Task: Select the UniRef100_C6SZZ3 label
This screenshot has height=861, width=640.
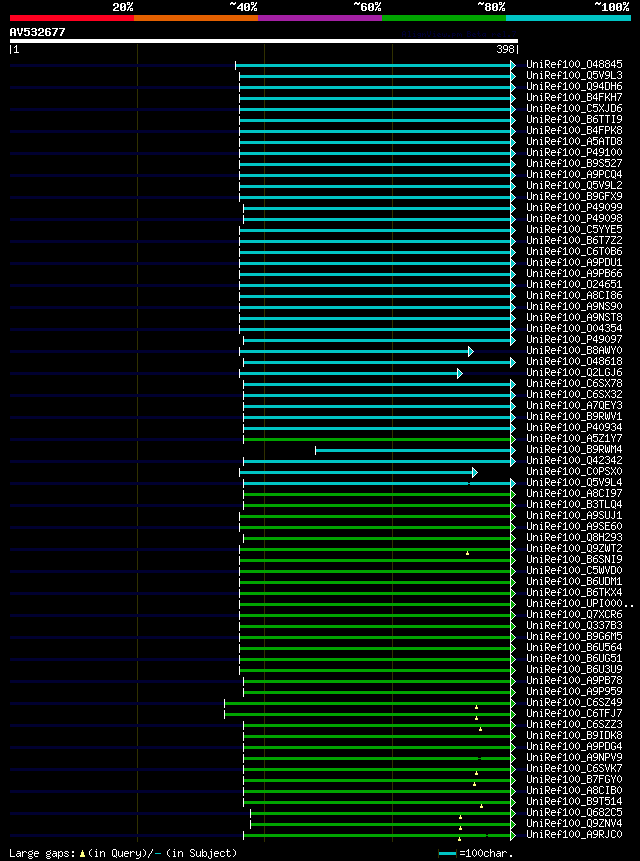Action: click(x=574, y=723)
